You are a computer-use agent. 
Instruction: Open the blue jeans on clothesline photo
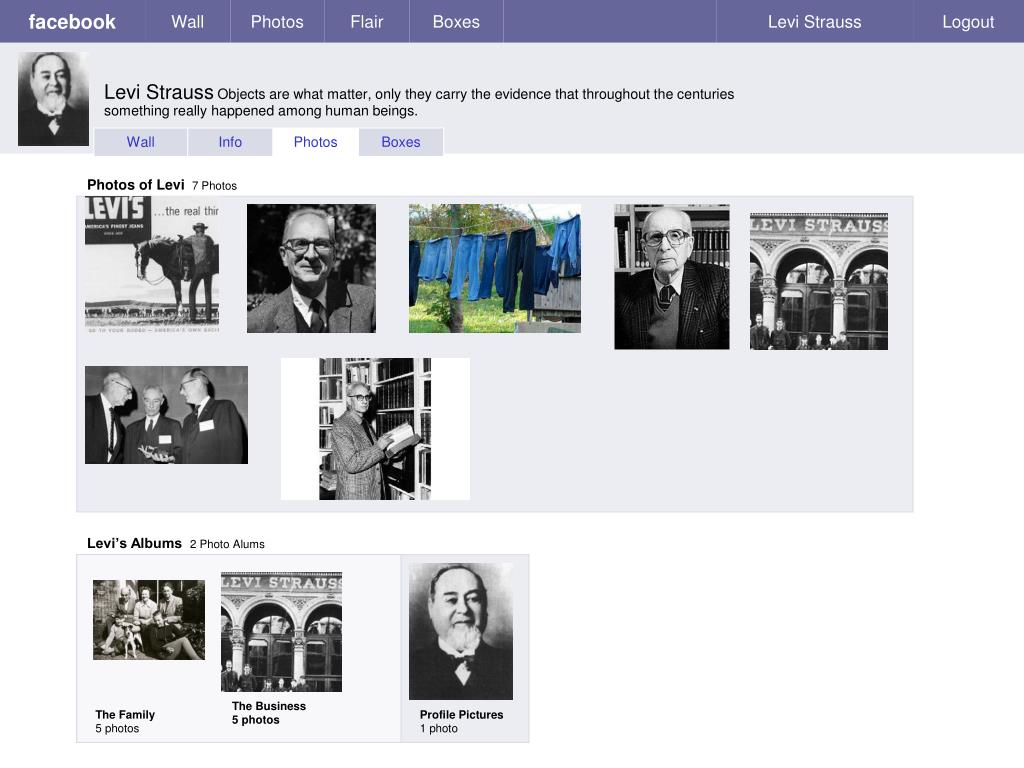point(494,268)
